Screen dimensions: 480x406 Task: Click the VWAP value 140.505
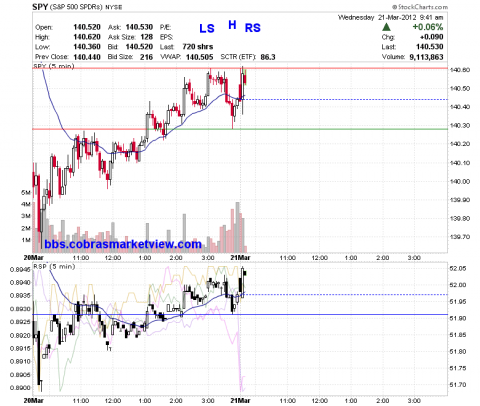click(x=199, y=57)
